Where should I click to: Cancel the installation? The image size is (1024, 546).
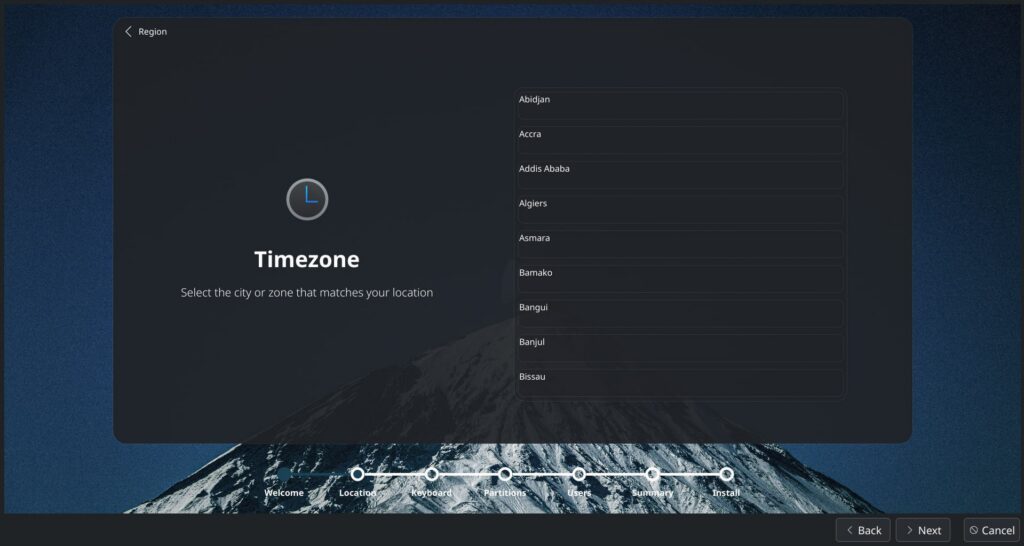pos(991,530)
